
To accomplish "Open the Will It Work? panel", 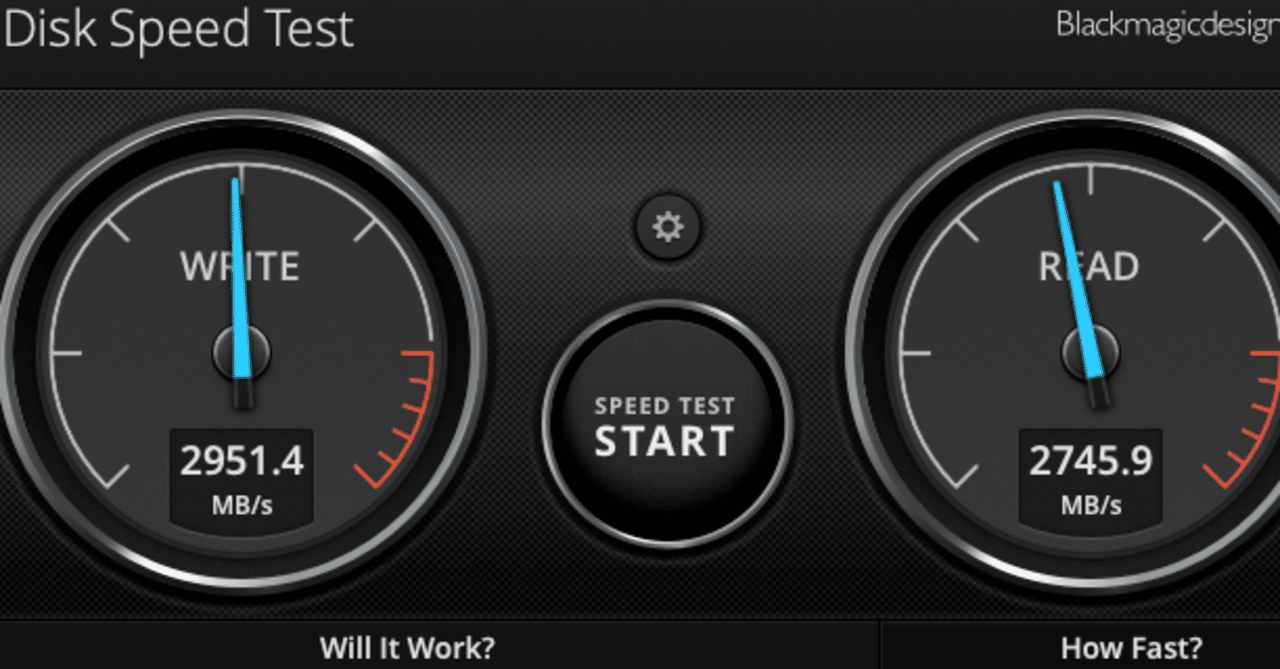I will pyautogui.click(x=407, y=647).
